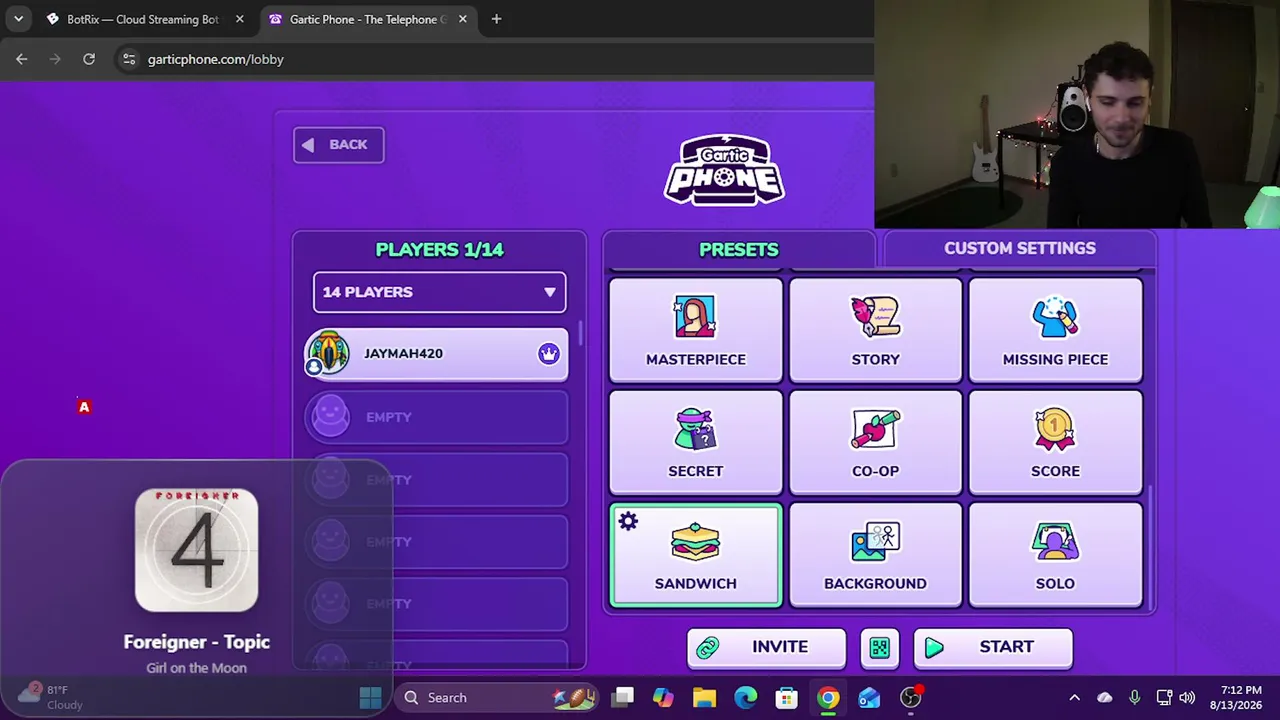Close the BotRix tab
This screenshot has height=720, width=1280.
point(239,19)
